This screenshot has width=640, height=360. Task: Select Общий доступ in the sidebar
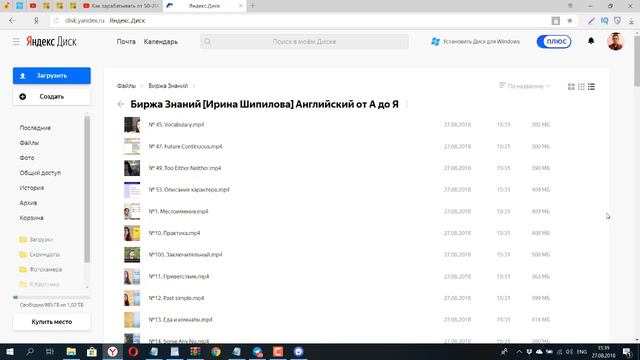pyautogui.click(x=40, y=173)
